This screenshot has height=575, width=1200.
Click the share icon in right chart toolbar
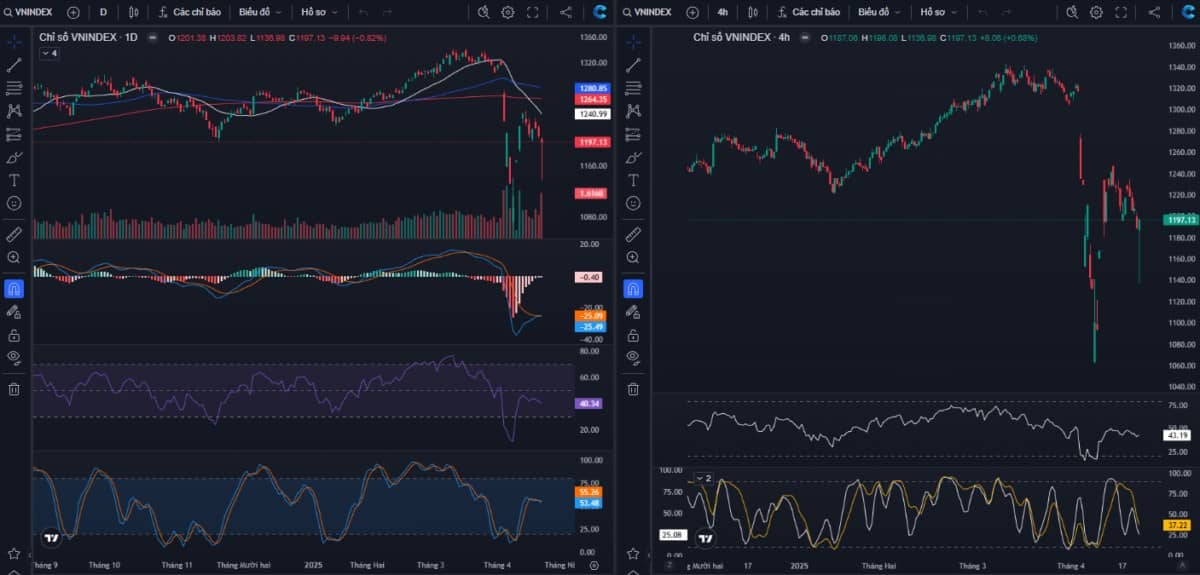(x=1154, y=12)
